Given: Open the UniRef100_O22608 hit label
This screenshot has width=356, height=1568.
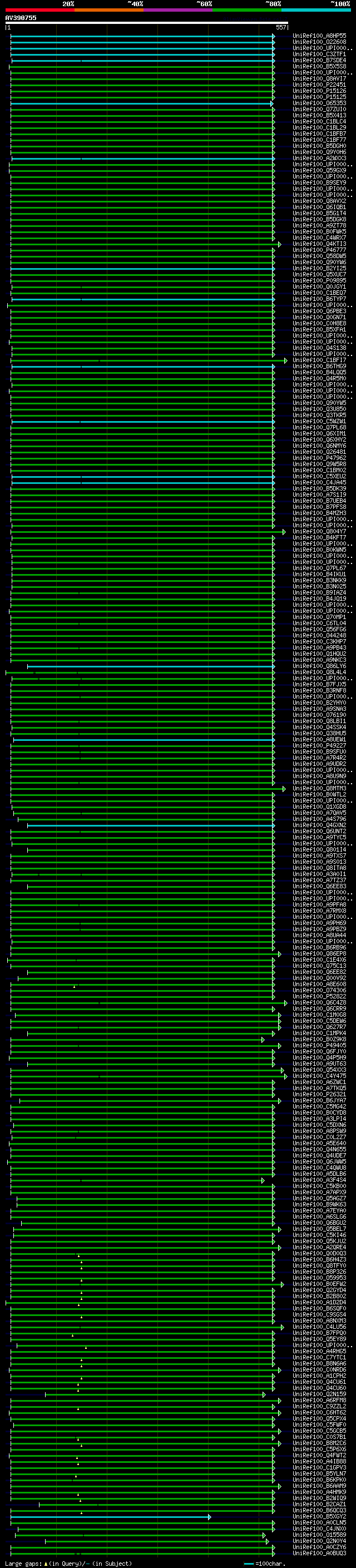Looking at the screenshot, I should (319, 42).
